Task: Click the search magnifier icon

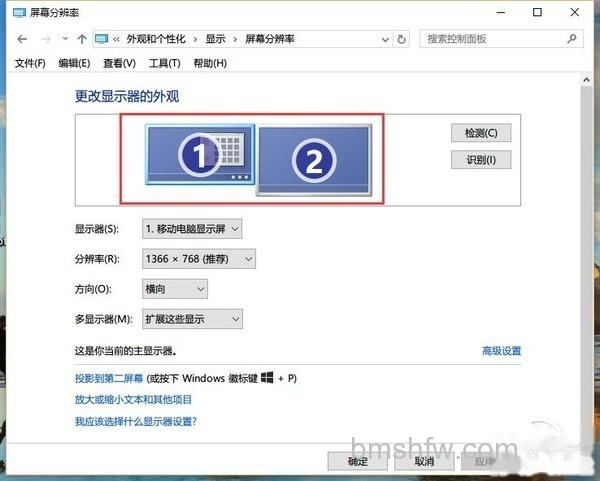Action: (x=572, y=38)
